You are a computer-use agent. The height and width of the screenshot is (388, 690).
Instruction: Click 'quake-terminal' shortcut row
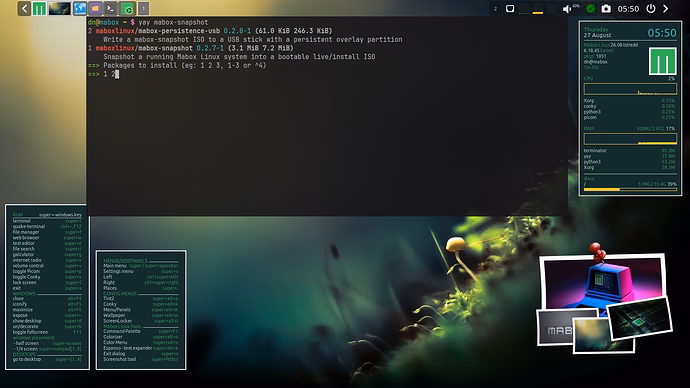(47, 226)
